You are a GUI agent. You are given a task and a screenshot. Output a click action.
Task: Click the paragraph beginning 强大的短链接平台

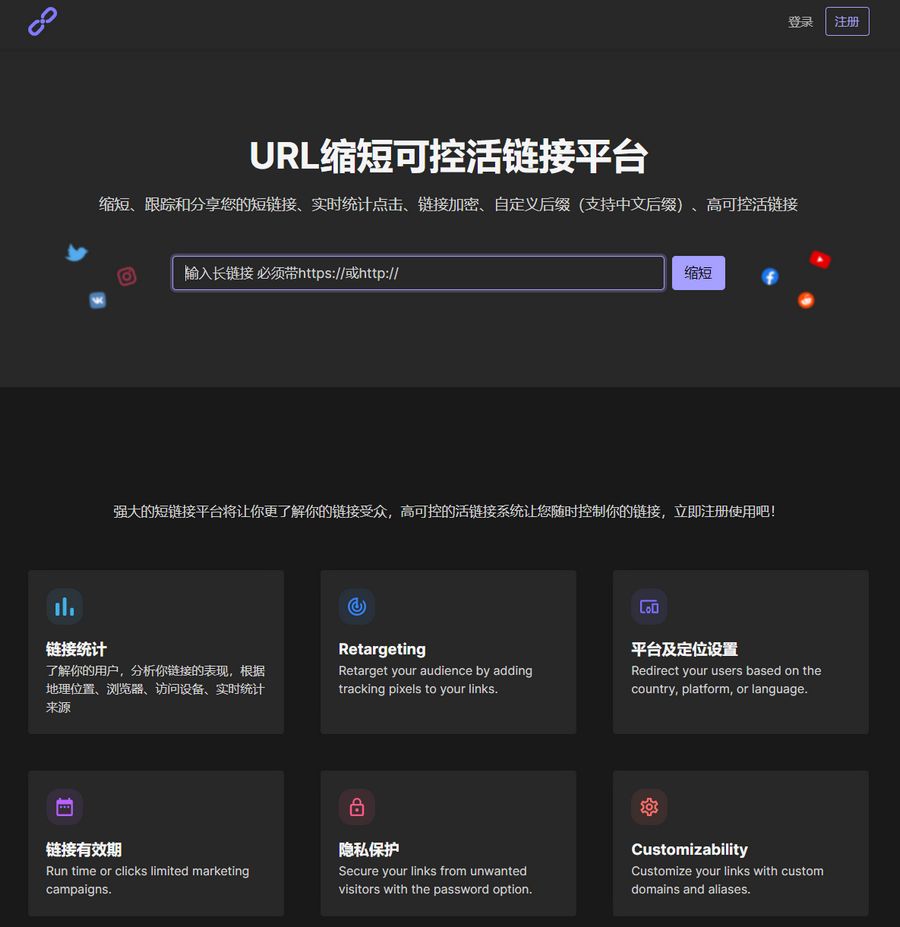point(444,511)
